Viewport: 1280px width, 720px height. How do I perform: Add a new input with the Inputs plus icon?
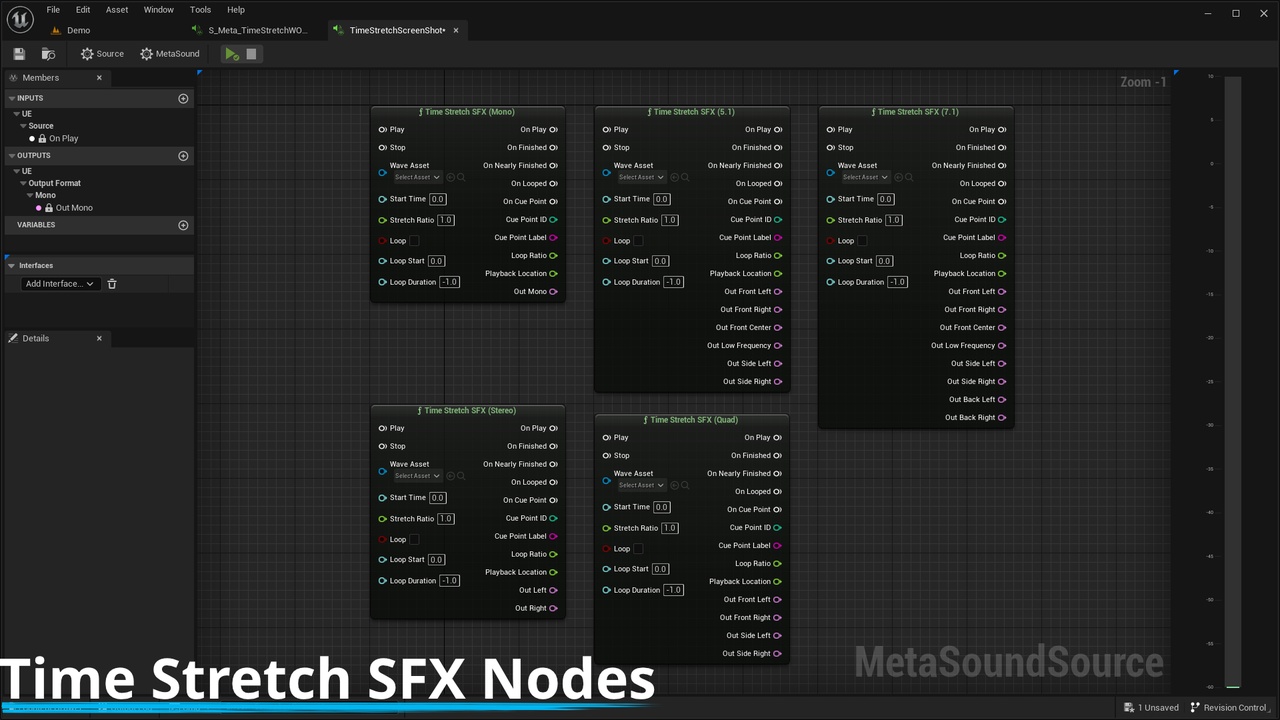pyautogui.click(x=183, y=98)
